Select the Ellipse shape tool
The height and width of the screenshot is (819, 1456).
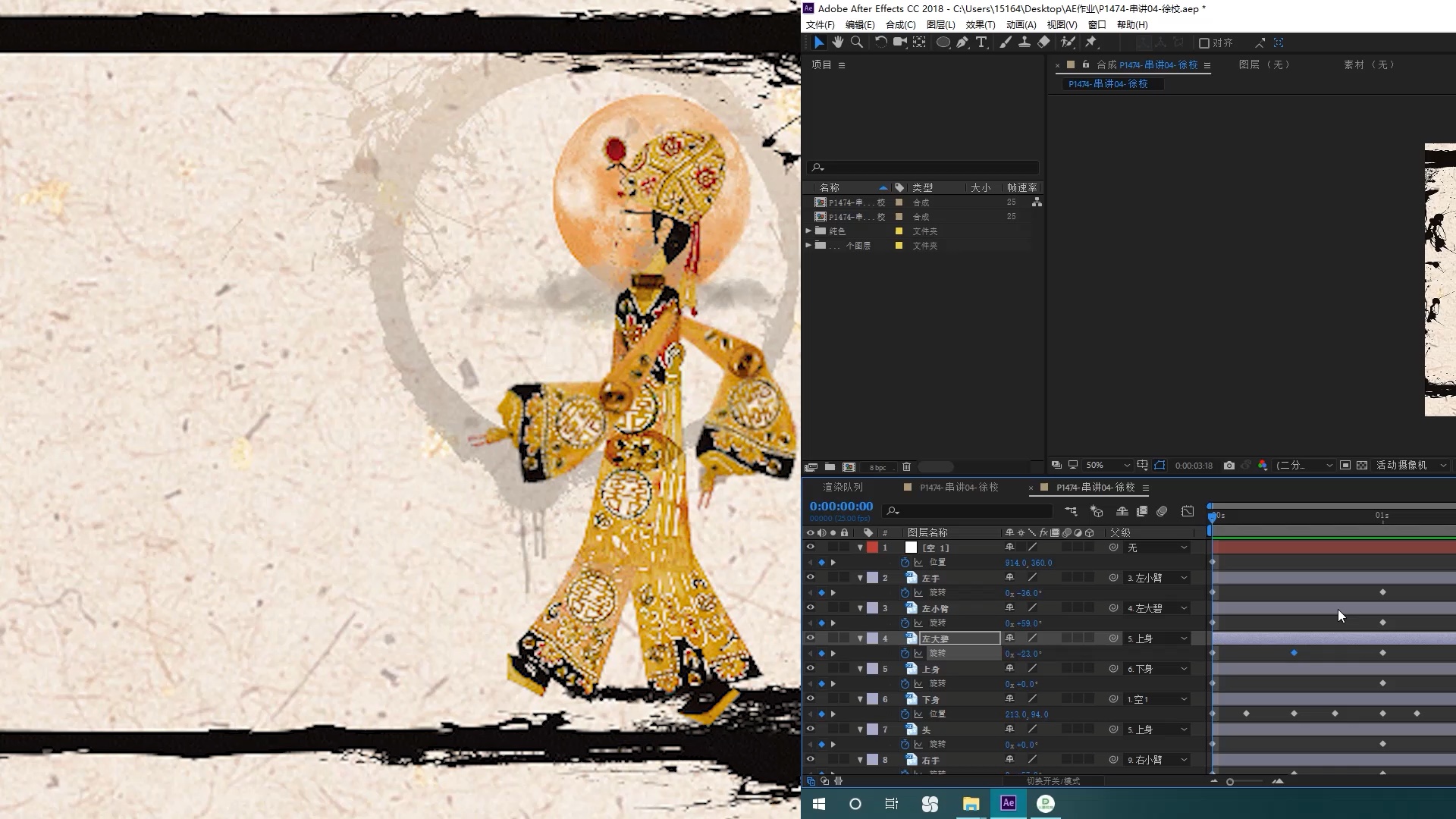[943, 42]
